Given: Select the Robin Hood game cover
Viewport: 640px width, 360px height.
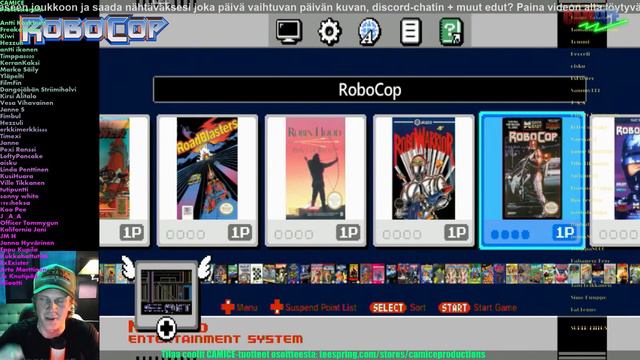Looking at the screenshot, I should 316,168.
